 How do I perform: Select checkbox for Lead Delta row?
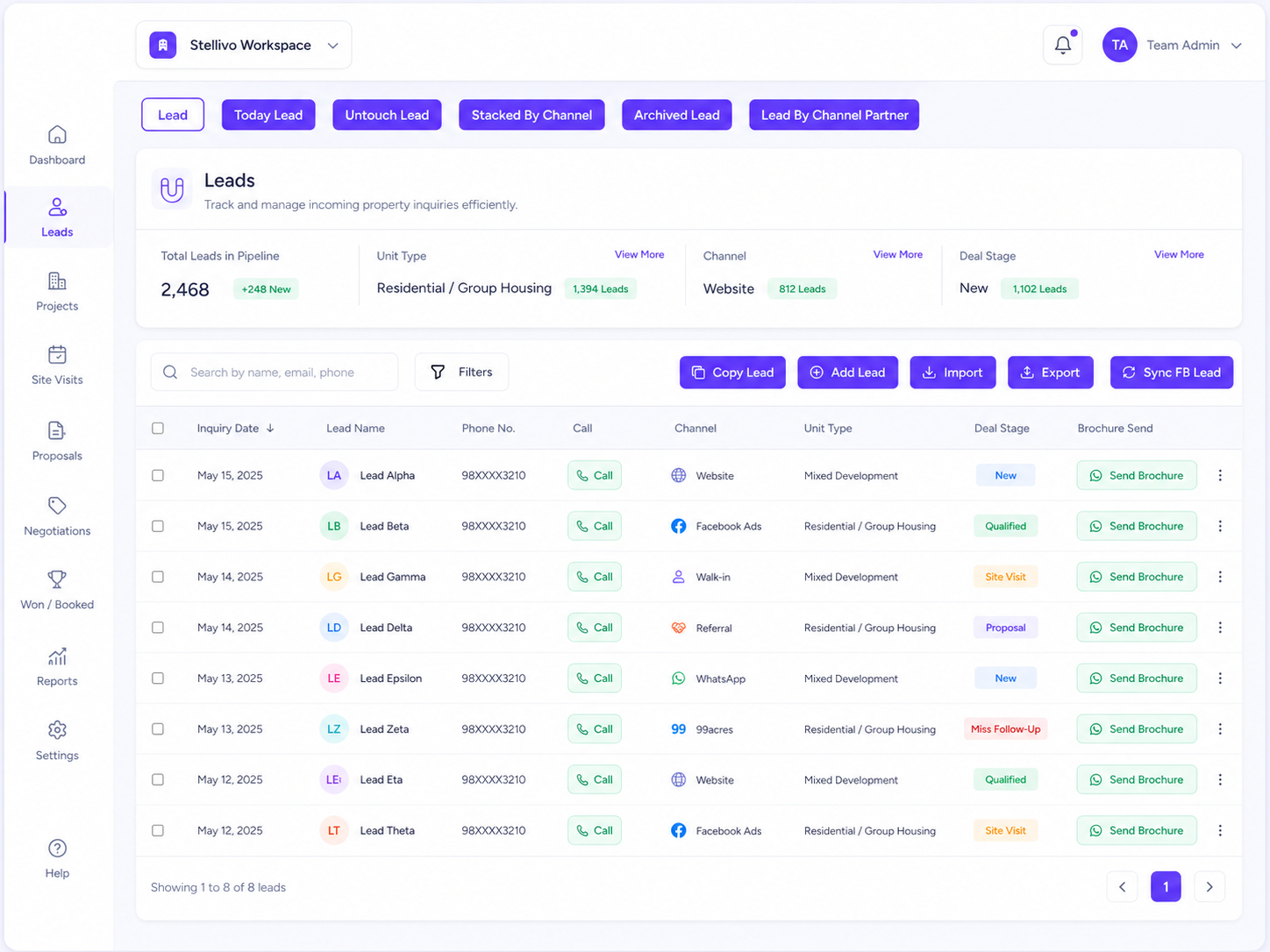pyautogui.click(x=158, y=628)
